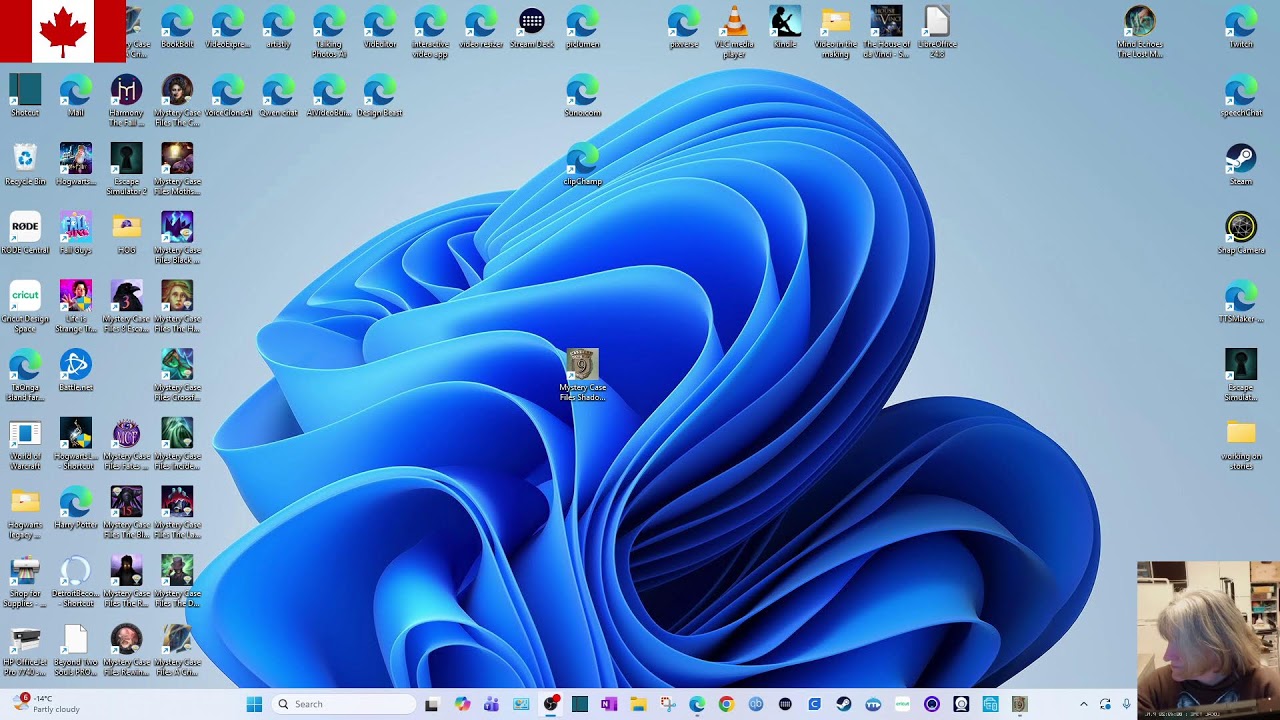Screen dimensions: 1280x720
Task: Open the Shotcut desktop shortcut
Action: [x=25, y=96]
